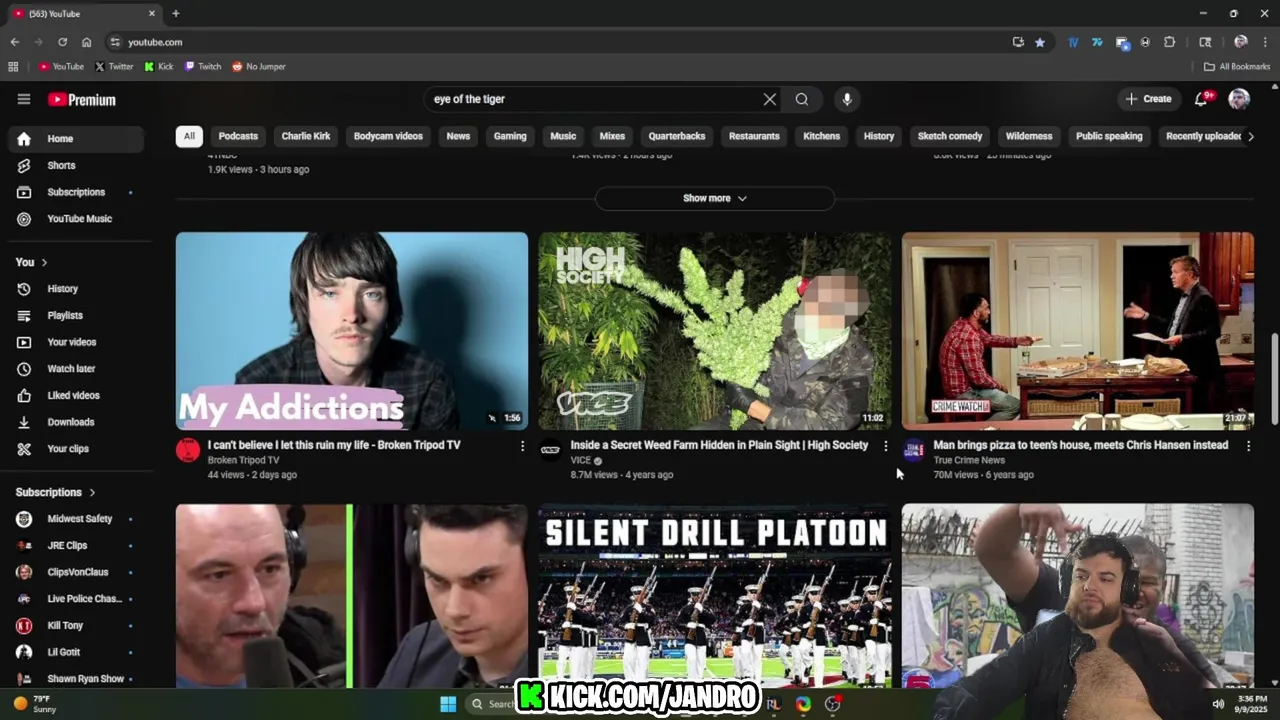Image resolution: width=1280 pixels, height=720 pixels.
Task: Select the Podcasts filter chip
Action: click(x=238, y=136)
